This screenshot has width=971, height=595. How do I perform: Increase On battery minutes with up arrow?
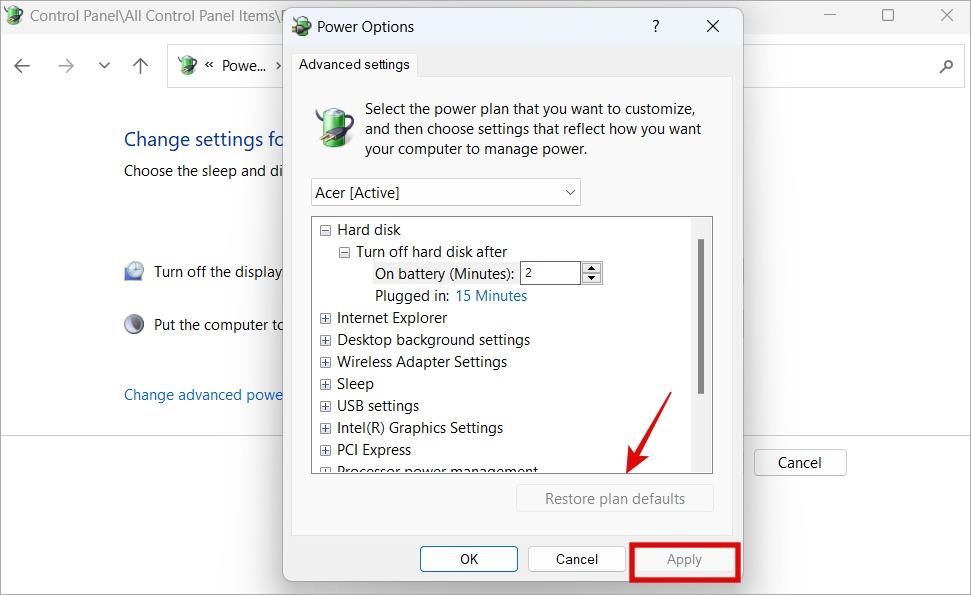[591, 268]
